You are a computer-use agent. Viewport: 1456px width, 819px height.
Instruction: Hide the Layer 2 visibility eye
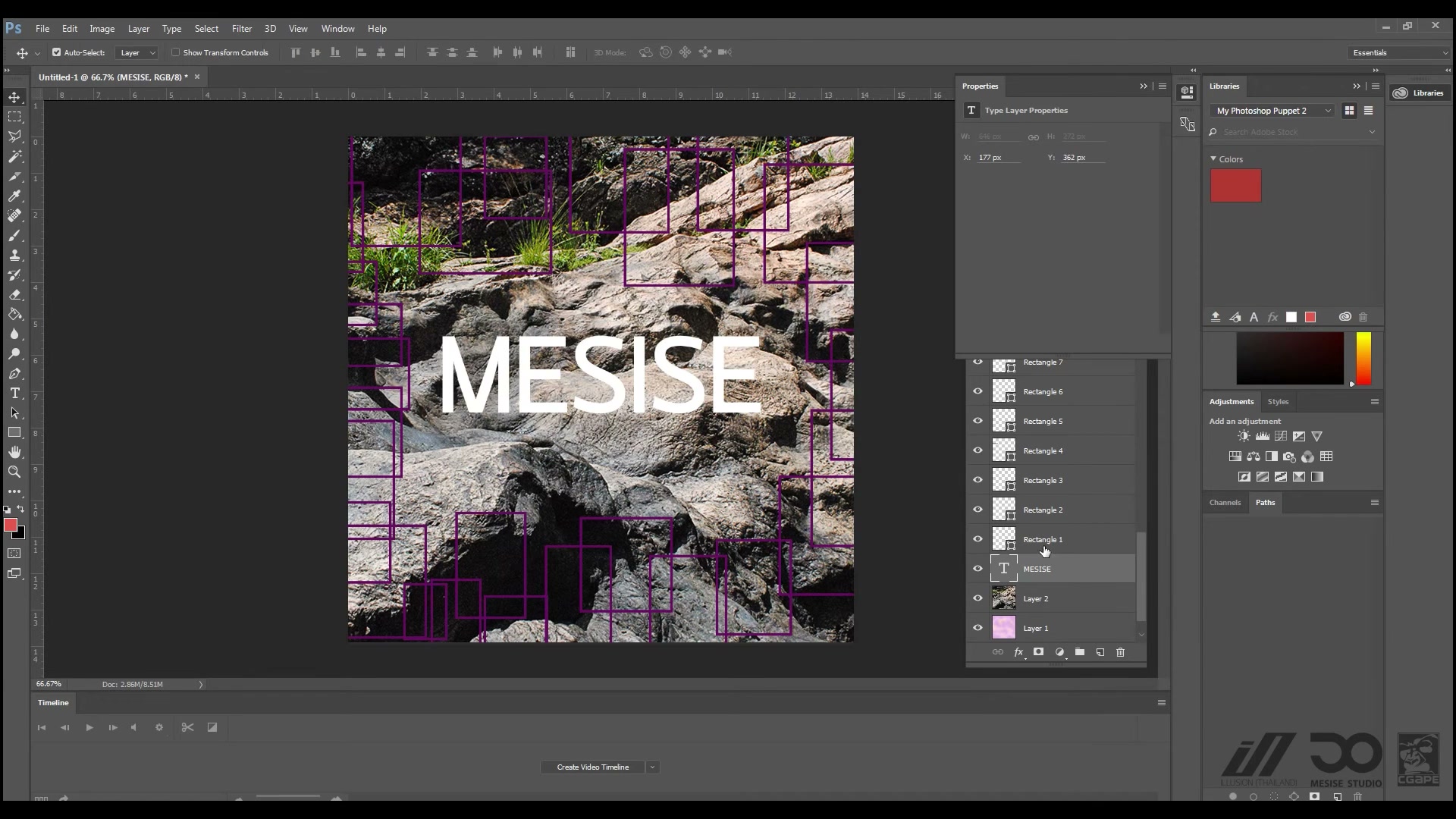[977, 598]
